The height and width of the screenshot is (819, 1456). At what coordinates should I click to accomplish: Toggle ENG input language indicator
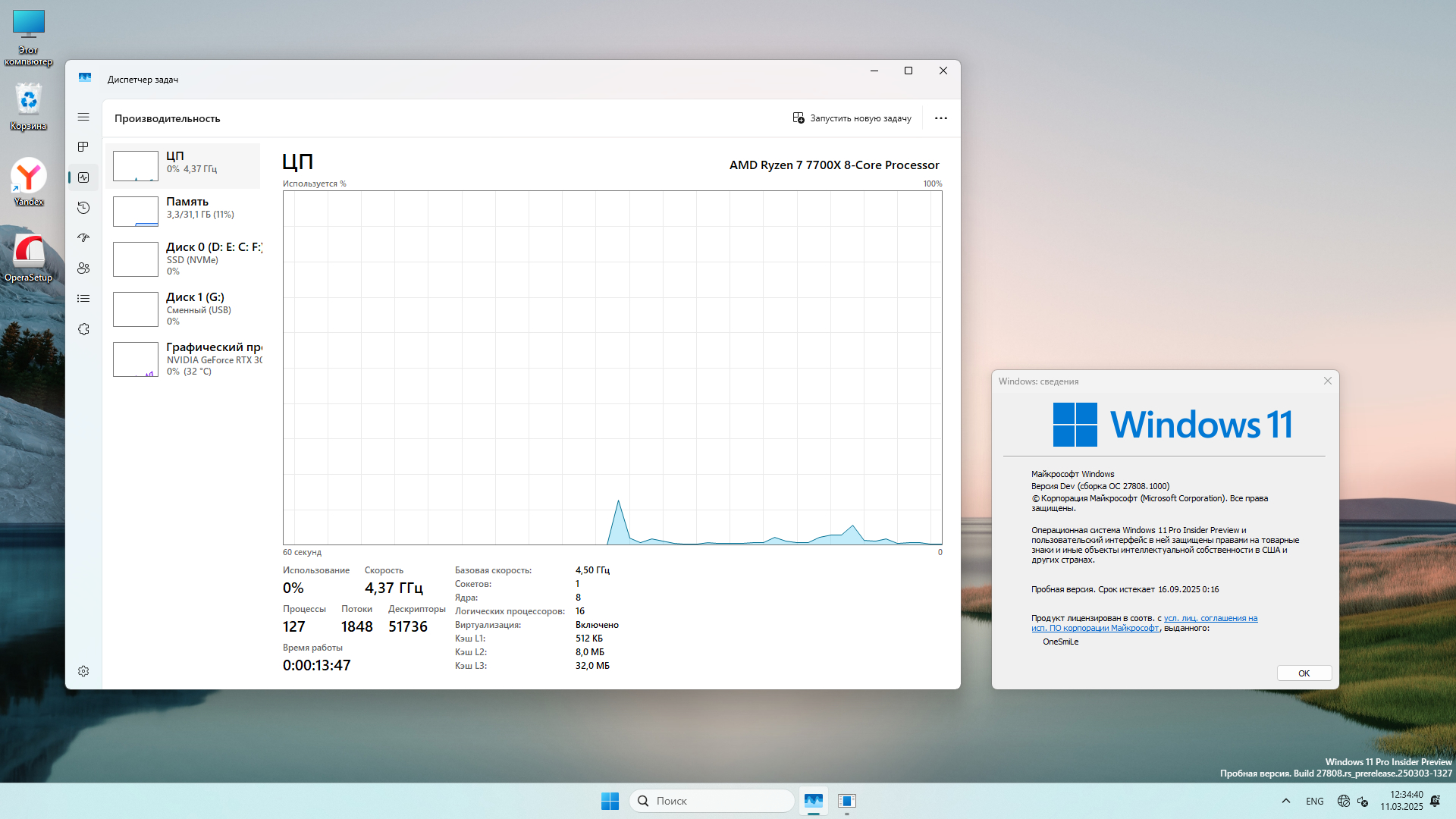(x=1314, y=802)
